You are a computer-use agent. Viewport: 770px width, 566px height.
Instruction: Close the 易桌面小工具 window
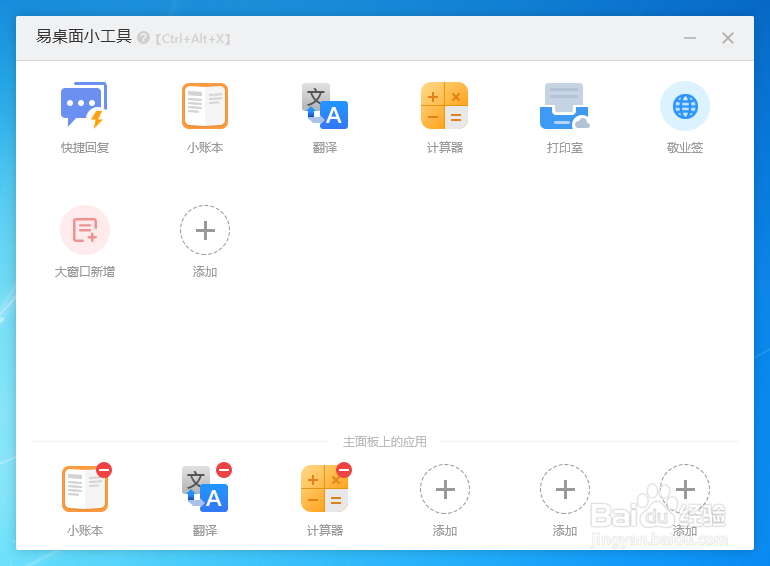[728, 38]
